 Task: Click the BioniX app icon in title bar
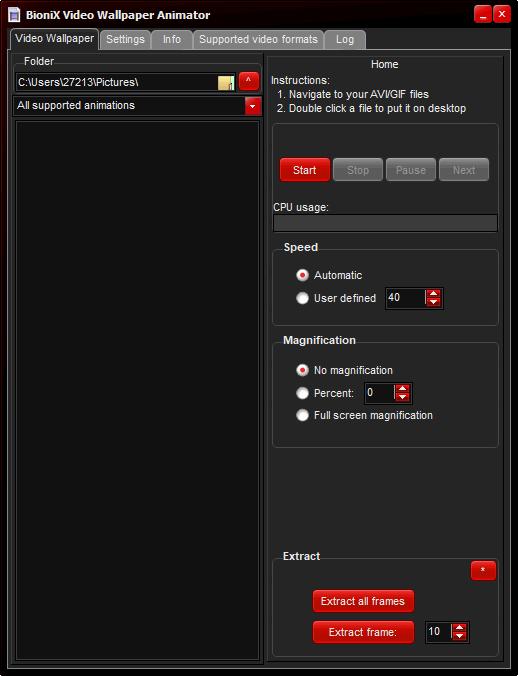click(14, 15)
